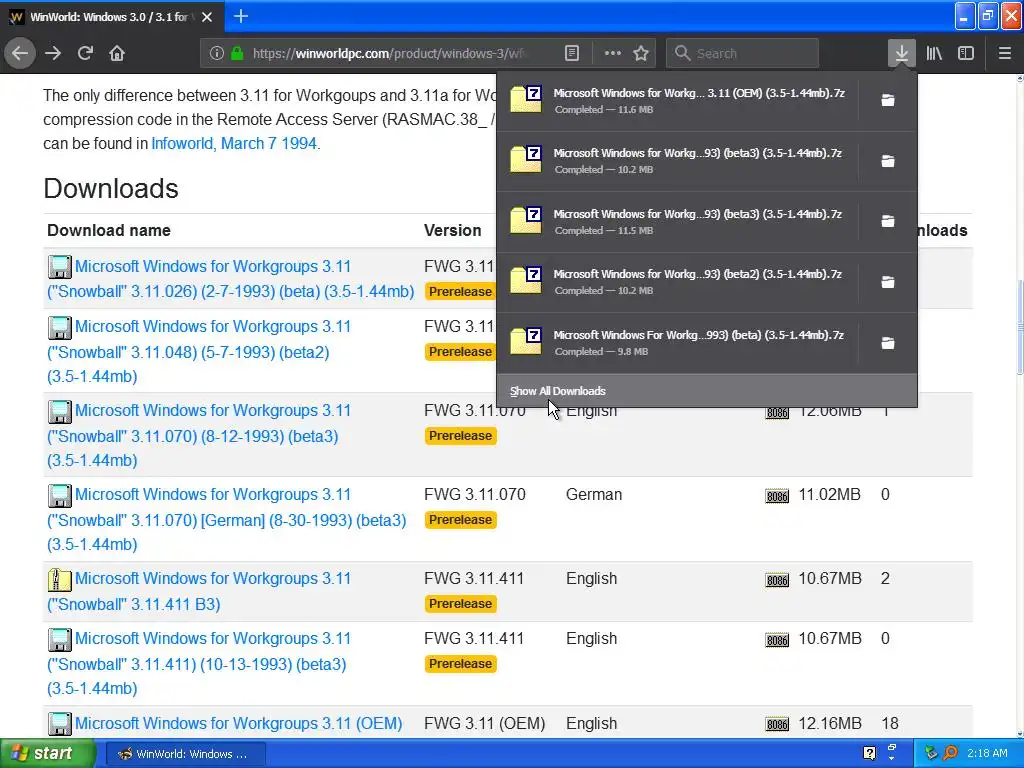Open the downloaded 10.2 MB beta3 7z file
1024x768 pixels.
[x=677, y=161]
